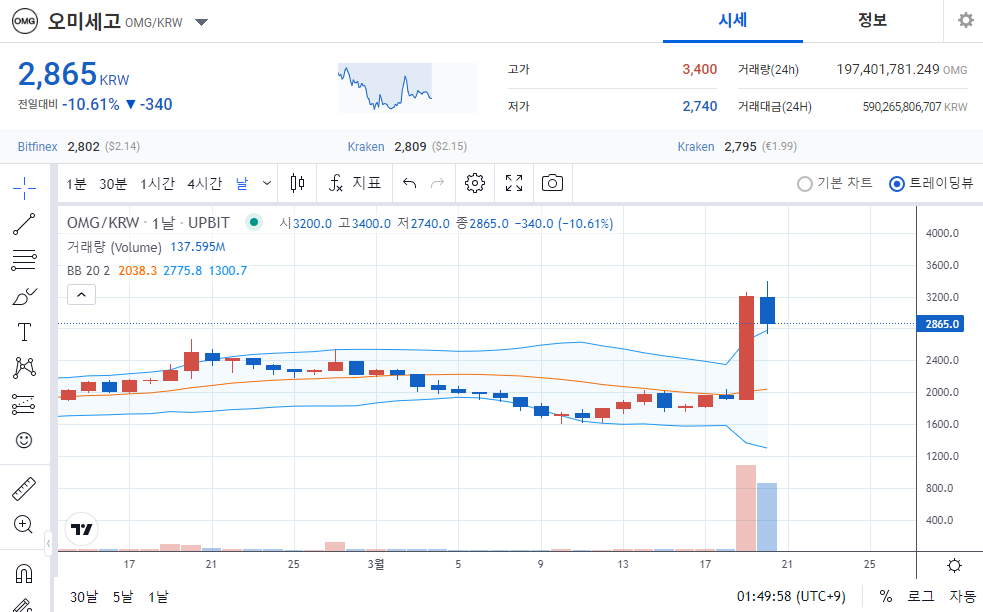Open chart settings gear in toolbar
This screenshot has width=983, height=612.
pyautogui.click(x=475, y=183)
